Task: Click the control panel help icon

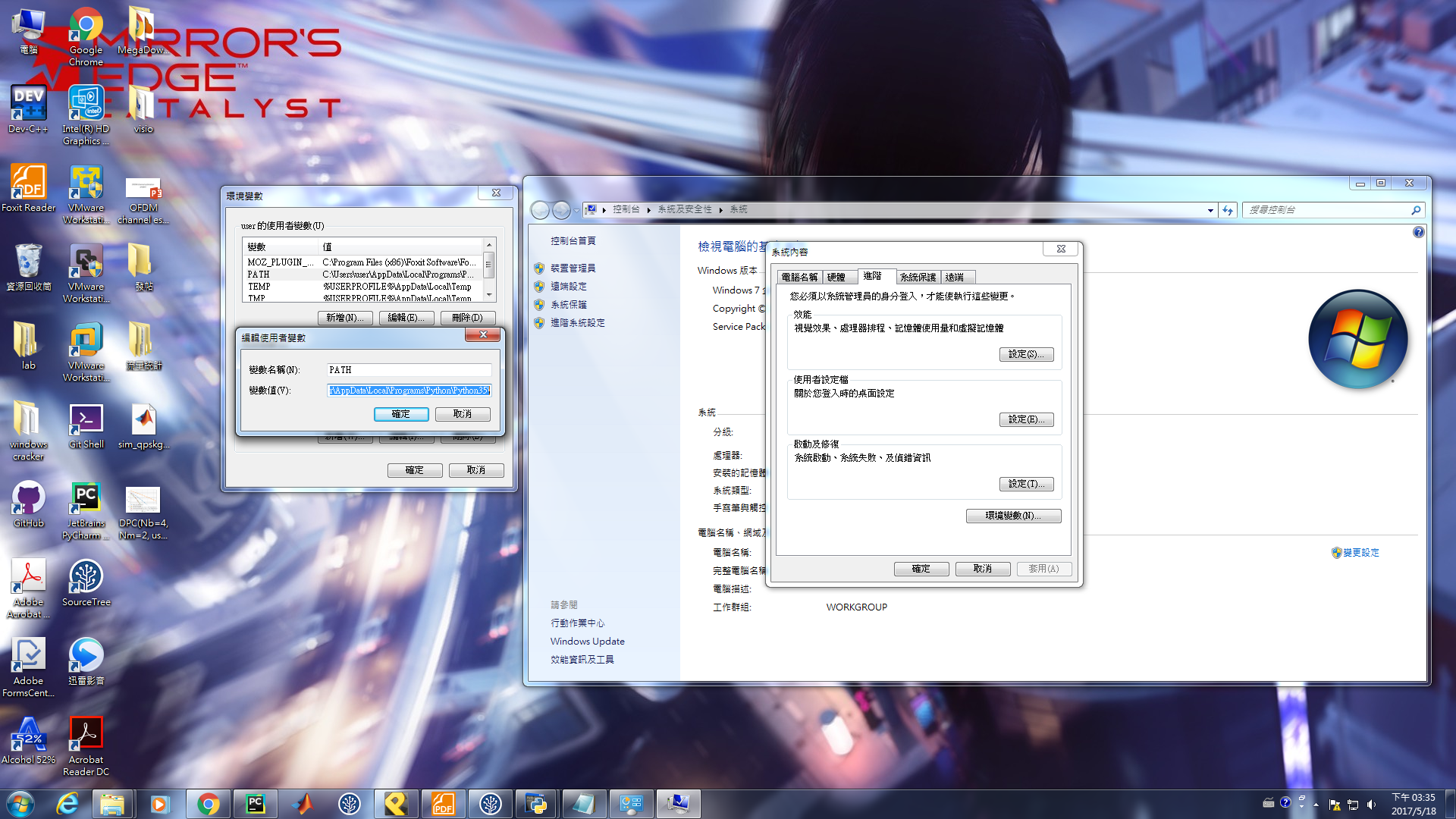Action: pyautogui.click(x=1418, y=232)
